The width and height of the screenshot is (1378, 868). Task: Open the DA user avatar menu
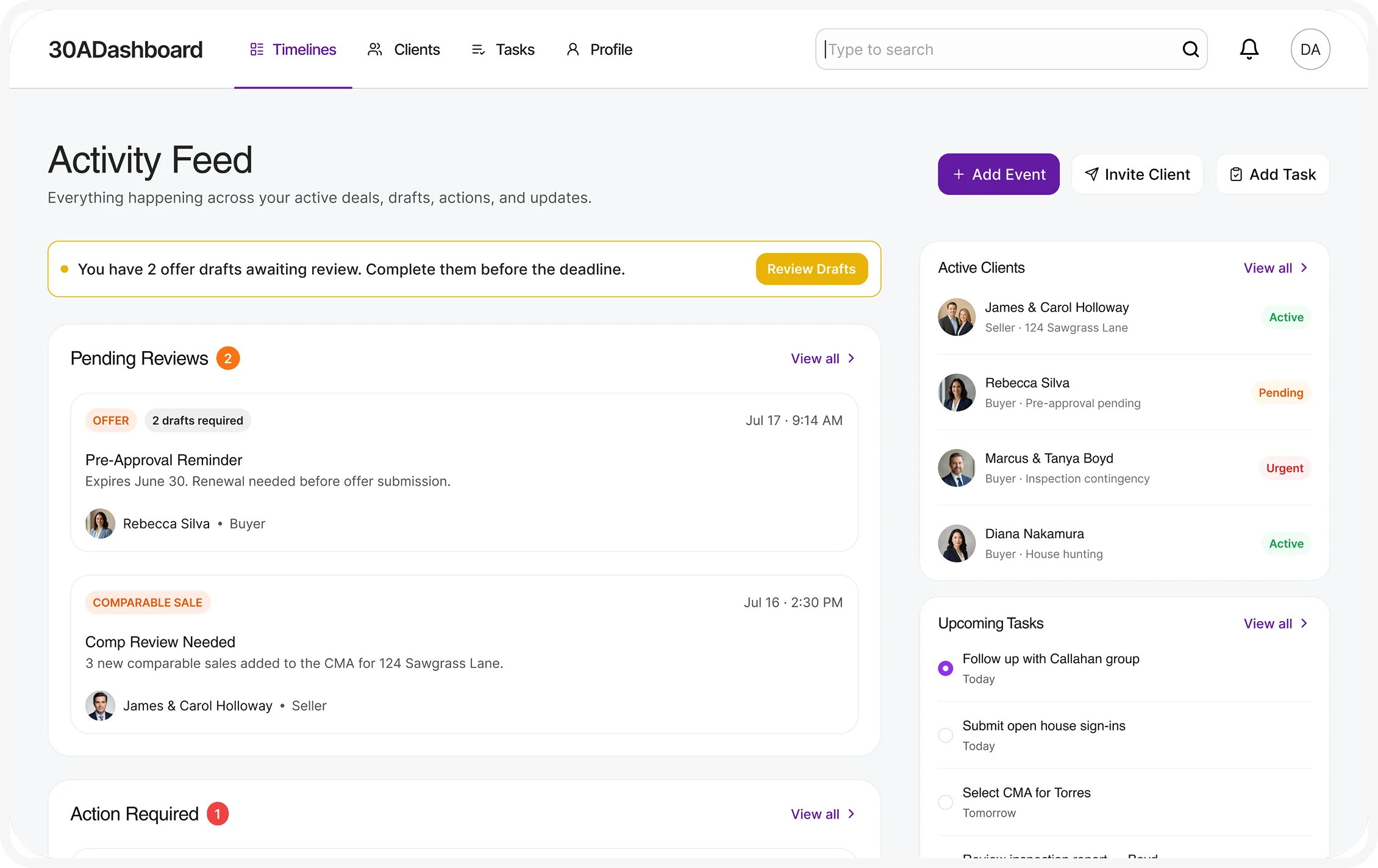[x=1310, y=49]
